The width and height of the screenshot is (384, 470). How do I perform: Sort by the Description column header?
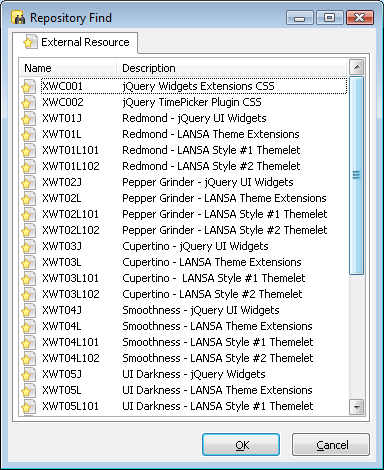click(x=232, y=68)
